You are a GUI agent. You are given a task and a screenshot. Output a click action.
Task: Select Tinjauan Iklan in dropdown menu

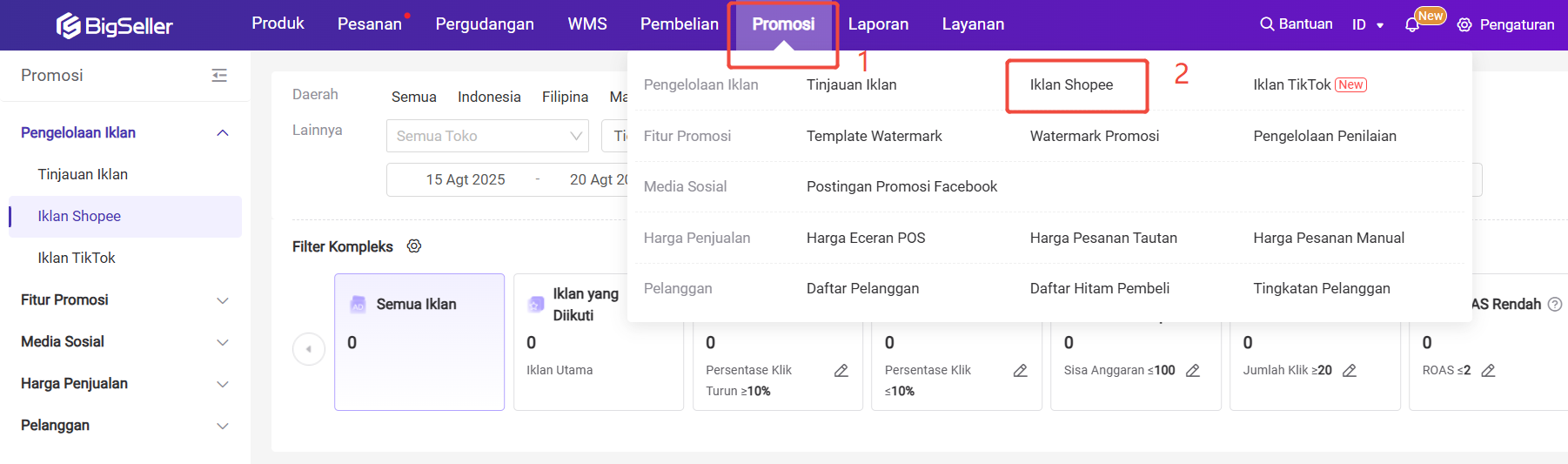851,84
